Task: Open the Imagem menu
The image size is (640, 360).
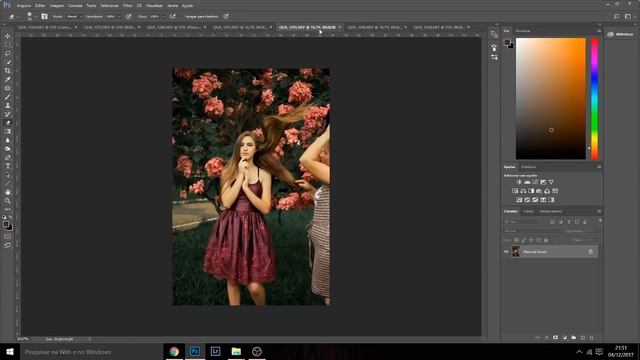Action: click(x=57, y=6)
